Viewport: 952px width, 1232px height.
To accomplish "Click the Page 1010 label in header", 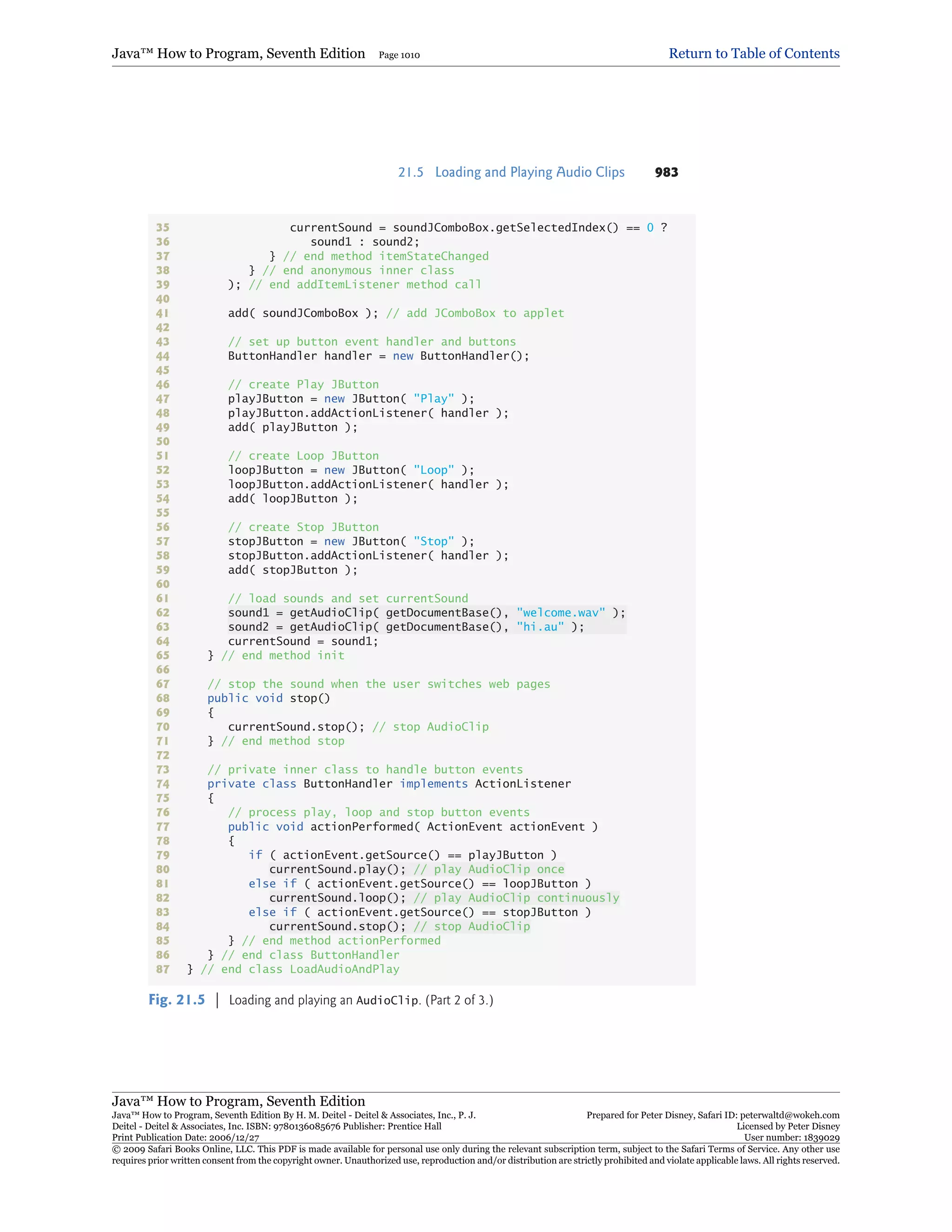I will [x=399, y=55].
